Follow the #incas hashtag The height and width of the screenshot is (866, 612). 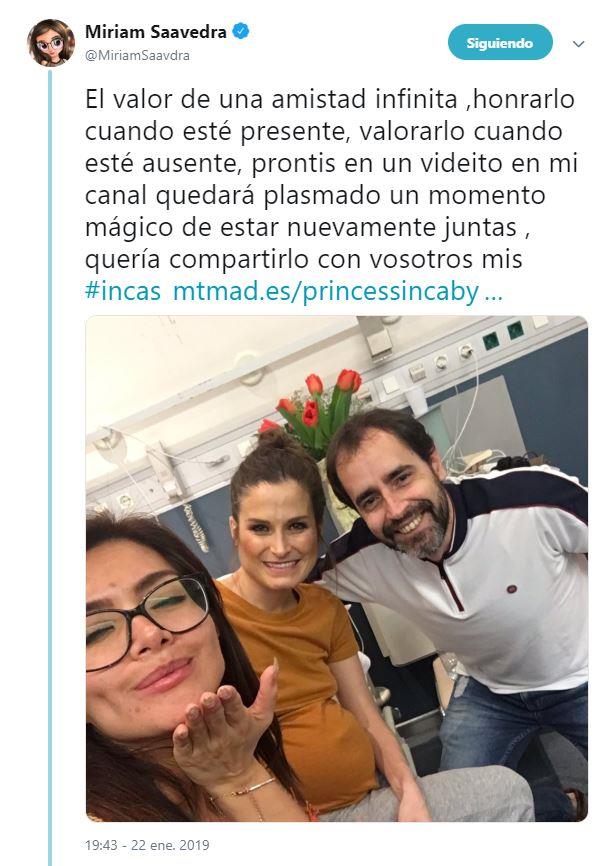tap(123, 291)
